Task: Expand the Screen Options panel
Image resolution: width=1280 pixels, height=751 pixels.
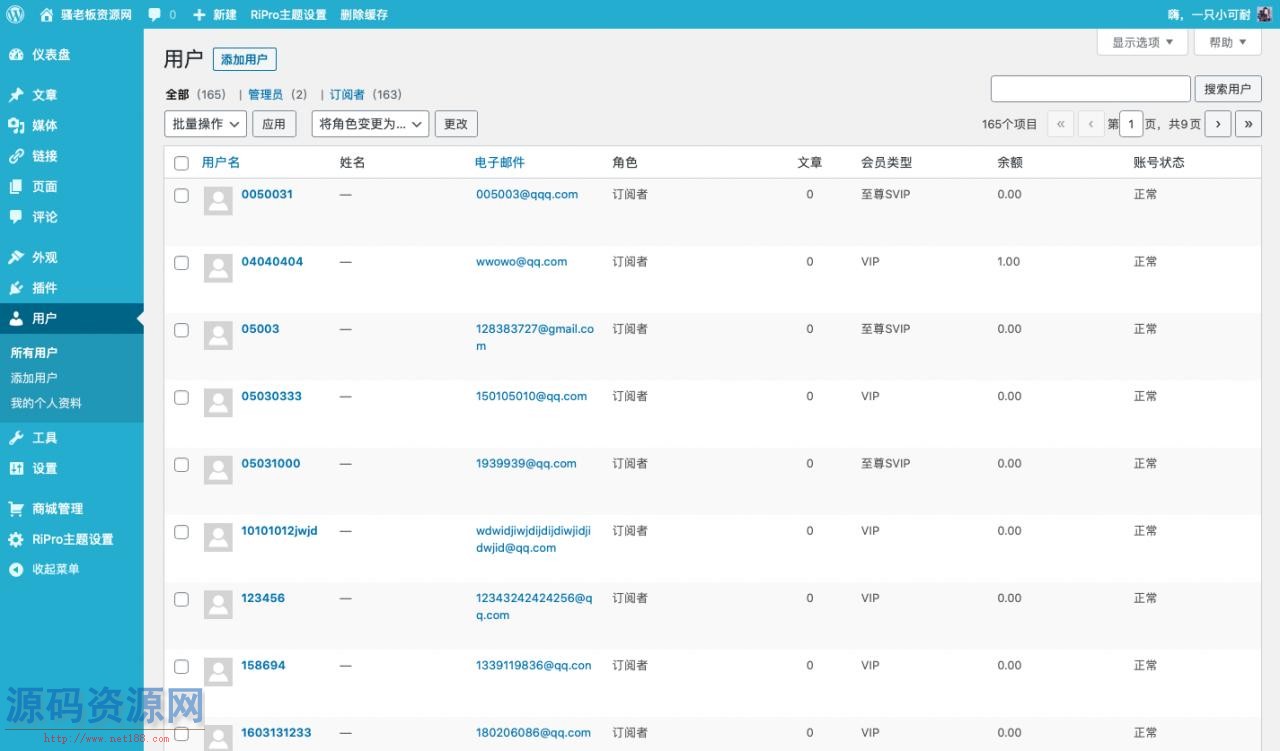Action: [1142, 42]
